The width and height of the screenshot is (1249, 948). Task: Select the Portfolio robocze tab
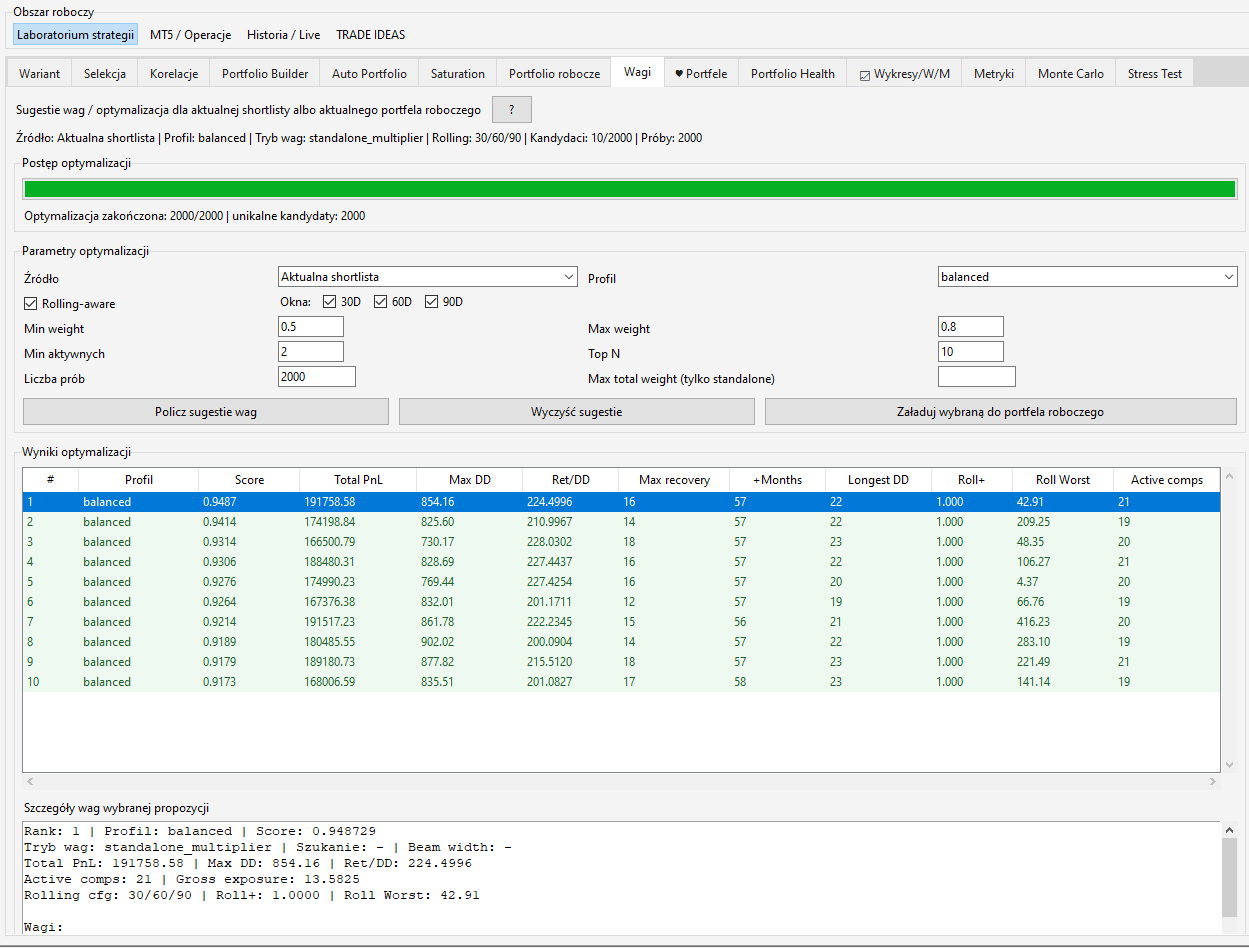pyautogui.click(x=554, y=73)
